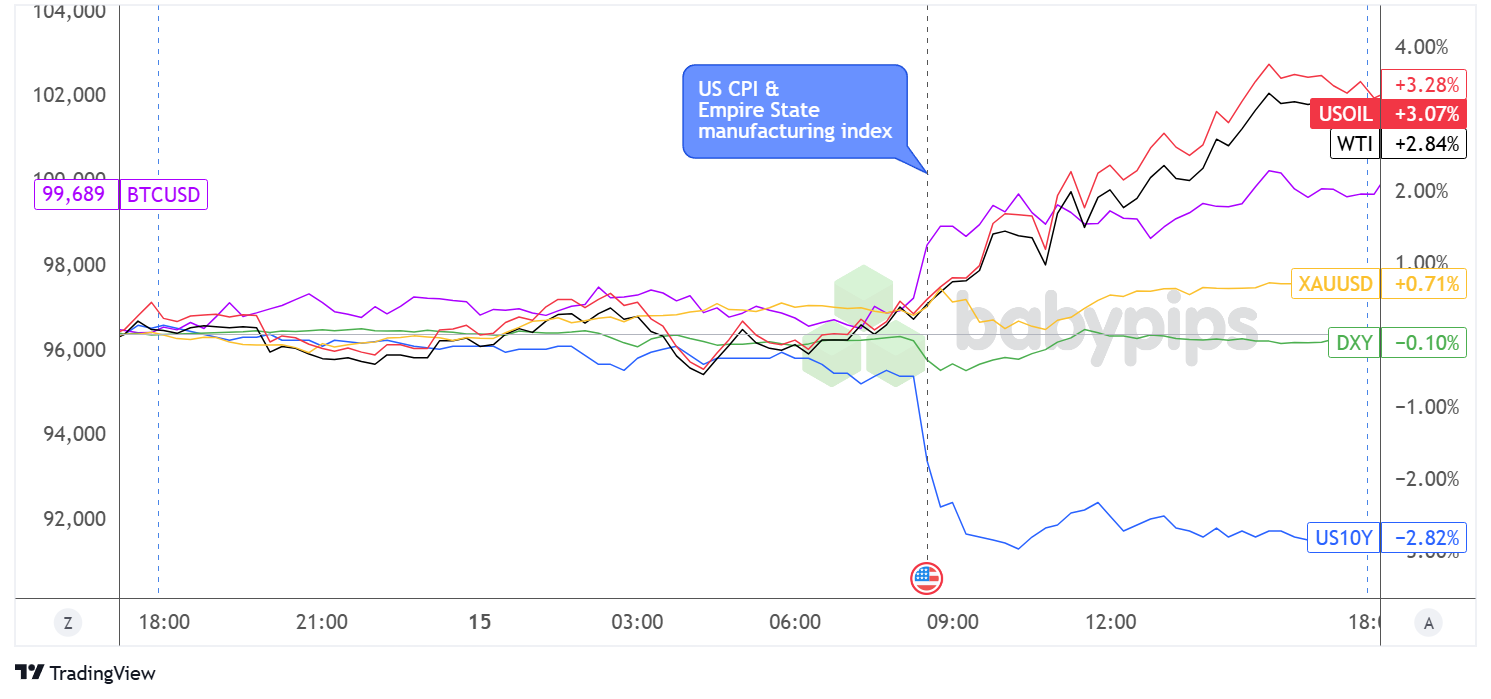Screen dimensions: 1491x699
Task: Click the 102,000 price axis label
Action: pos(70,96)
